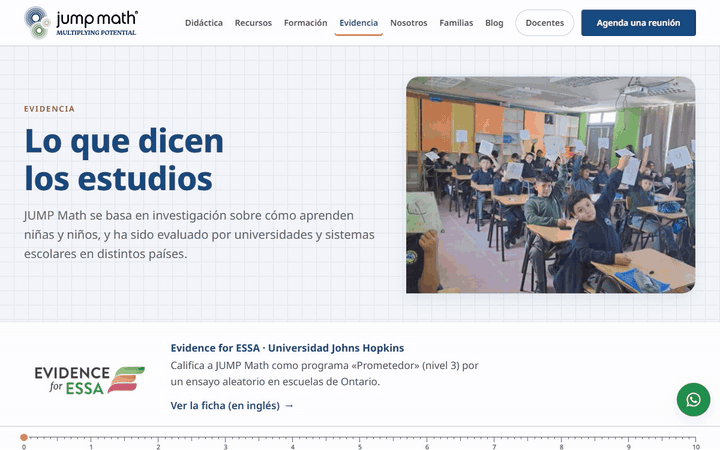Click the 'Lo que dicen los estudios' heading
Image resolution: width=720 pixels, height=450 pixels.
pyautogui.click(x=124, y=159)
